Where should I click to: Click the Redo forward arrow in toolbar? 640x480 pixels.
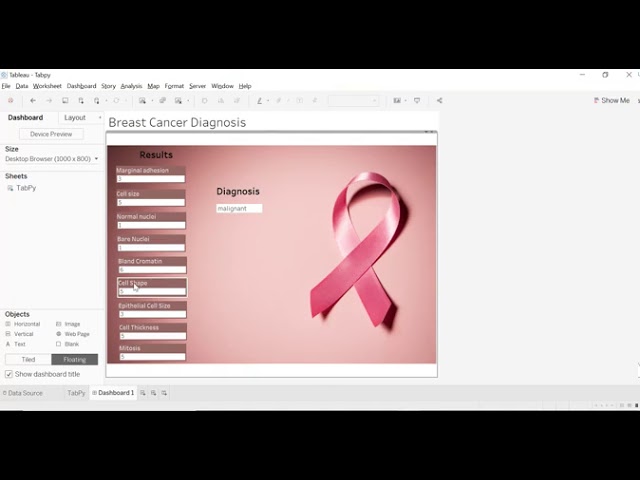coord(49,100)
